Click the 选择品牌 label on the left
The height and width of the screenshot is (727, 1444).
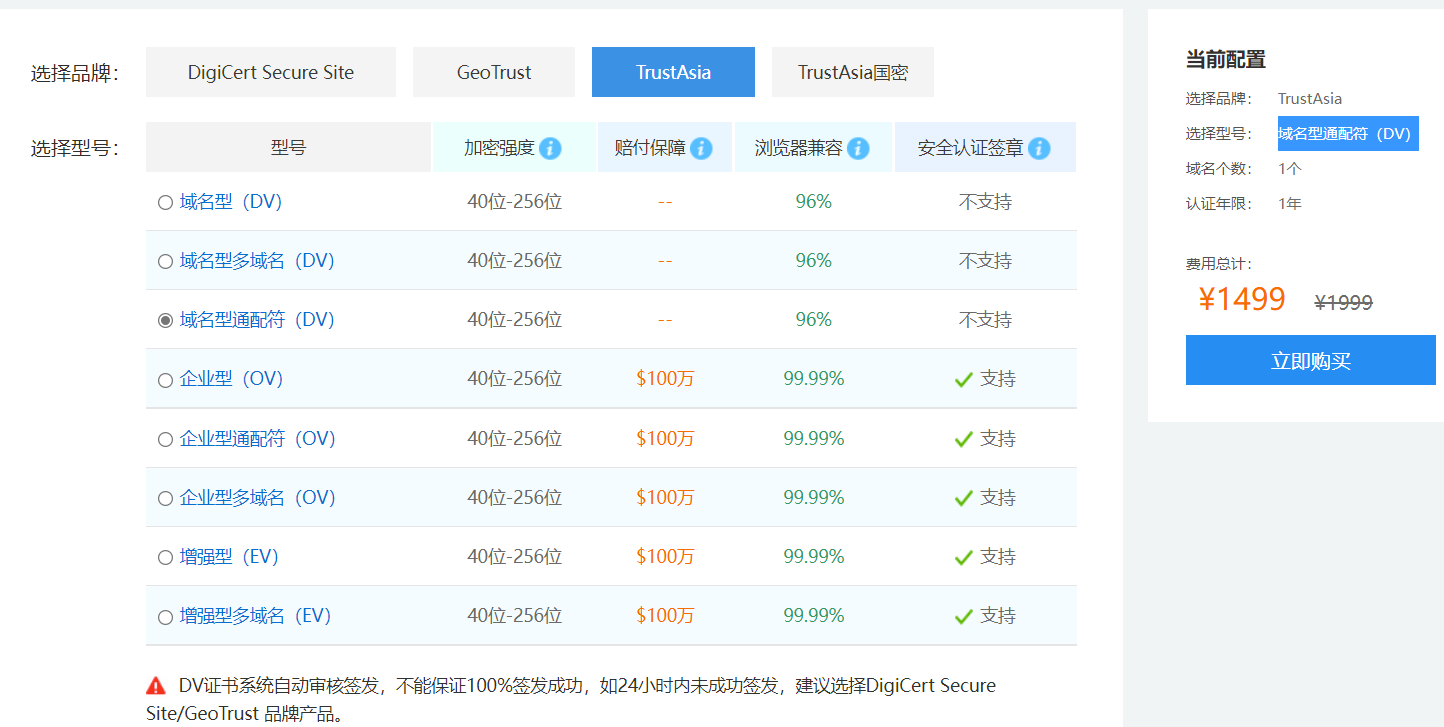(75, 73)
